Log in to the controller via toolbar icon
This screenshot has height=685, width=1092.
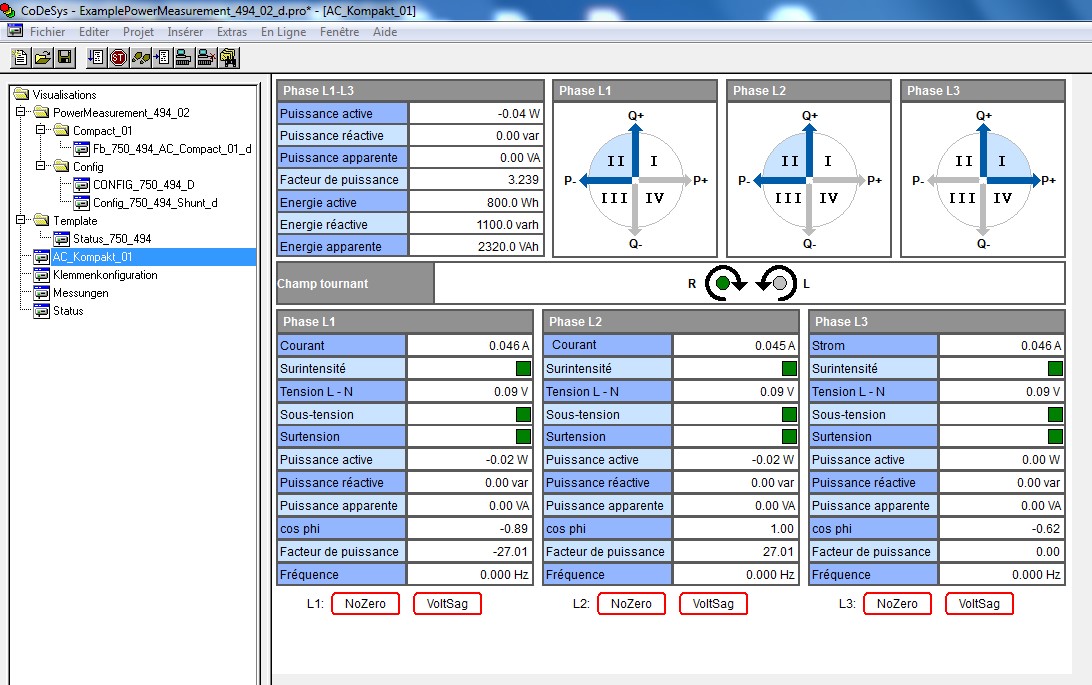[x=184, y=57]
